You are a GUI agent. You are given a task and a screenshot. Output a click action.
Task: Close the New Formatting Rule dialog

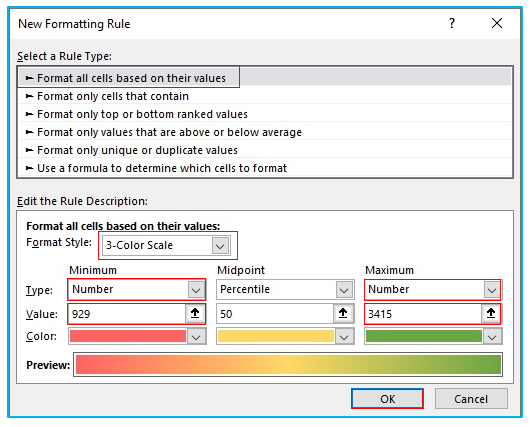[497, 23]
